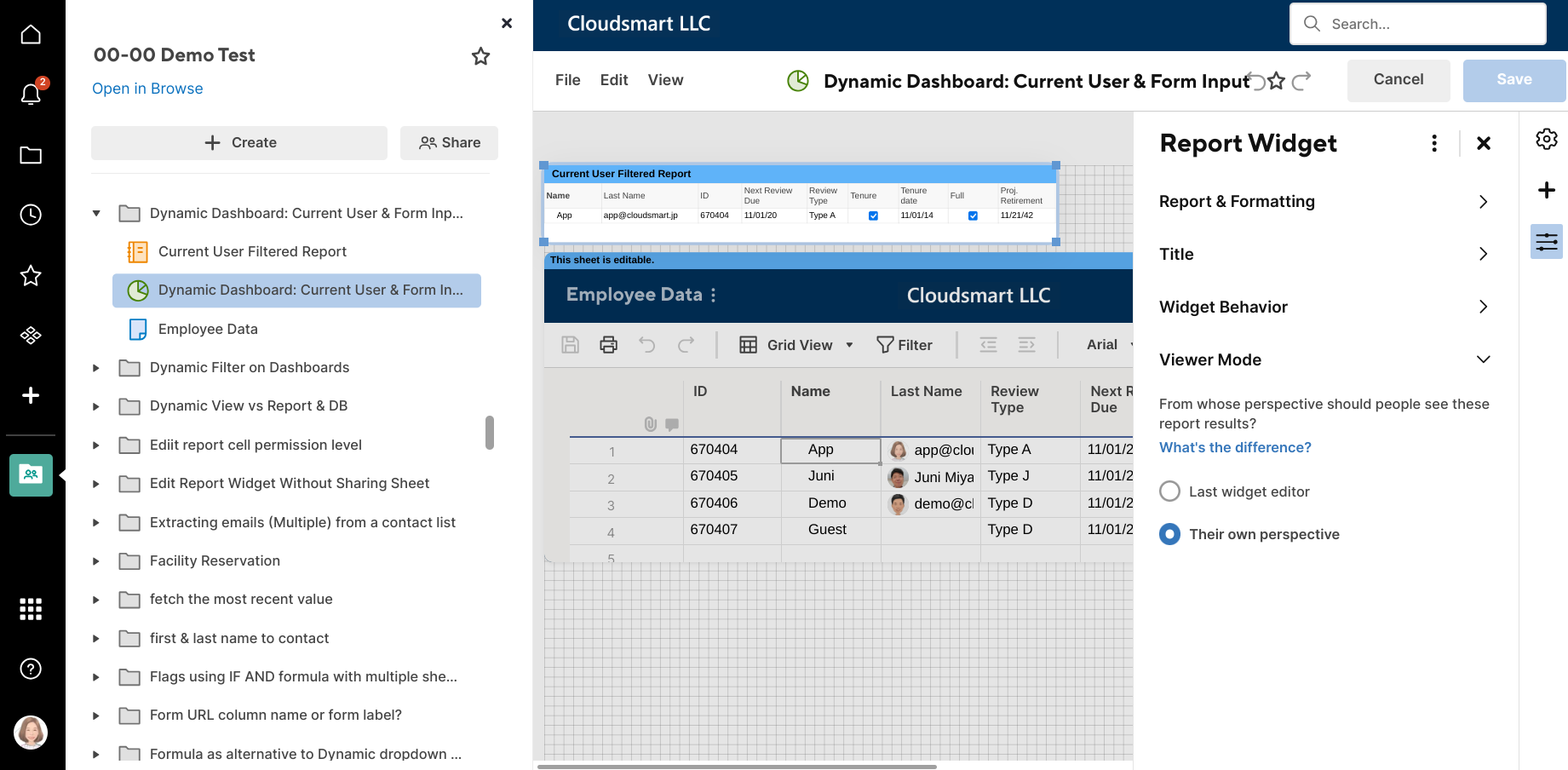Click the save icon in sheet toolbar
The width and height of the screenshot is (1568, 770).
[571, 345]
